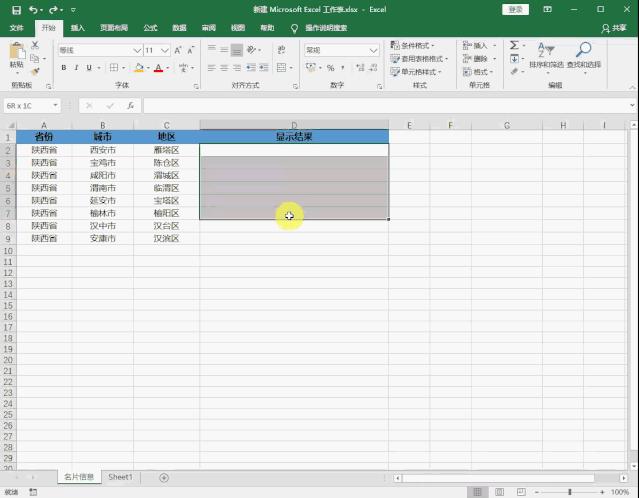Image resolution: width=639 pixels, height=498 pixels.
Task: Toggle Underline formatting
Action: tap(89, 68)
